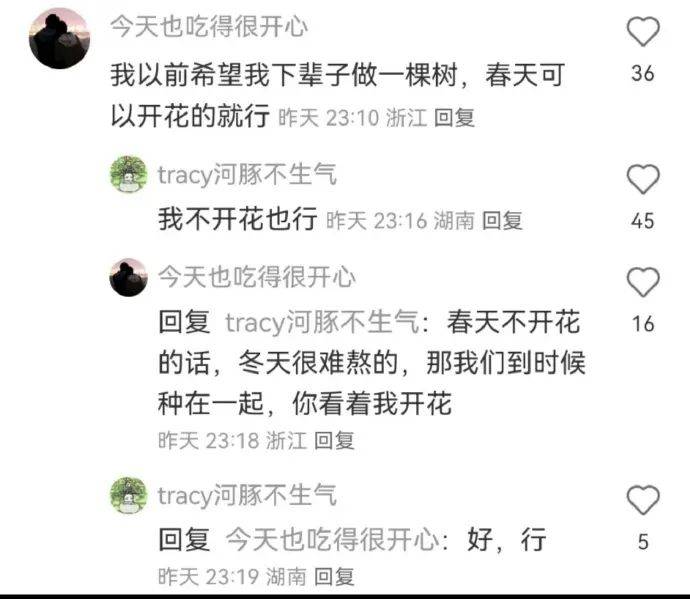690x599 pixels.
Task: Open tracy河豚不生气's green avatar in the first reply
Action: 128,174
